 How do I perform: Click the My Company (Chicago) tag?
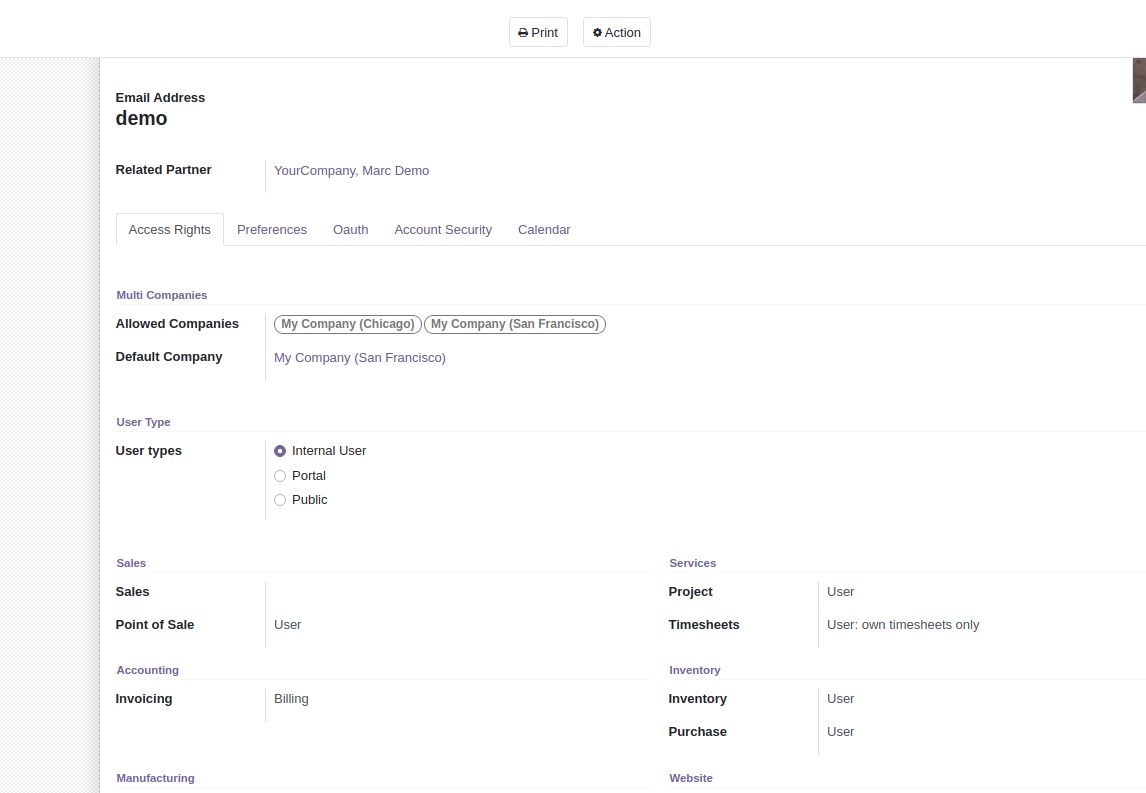pos(348,324)
